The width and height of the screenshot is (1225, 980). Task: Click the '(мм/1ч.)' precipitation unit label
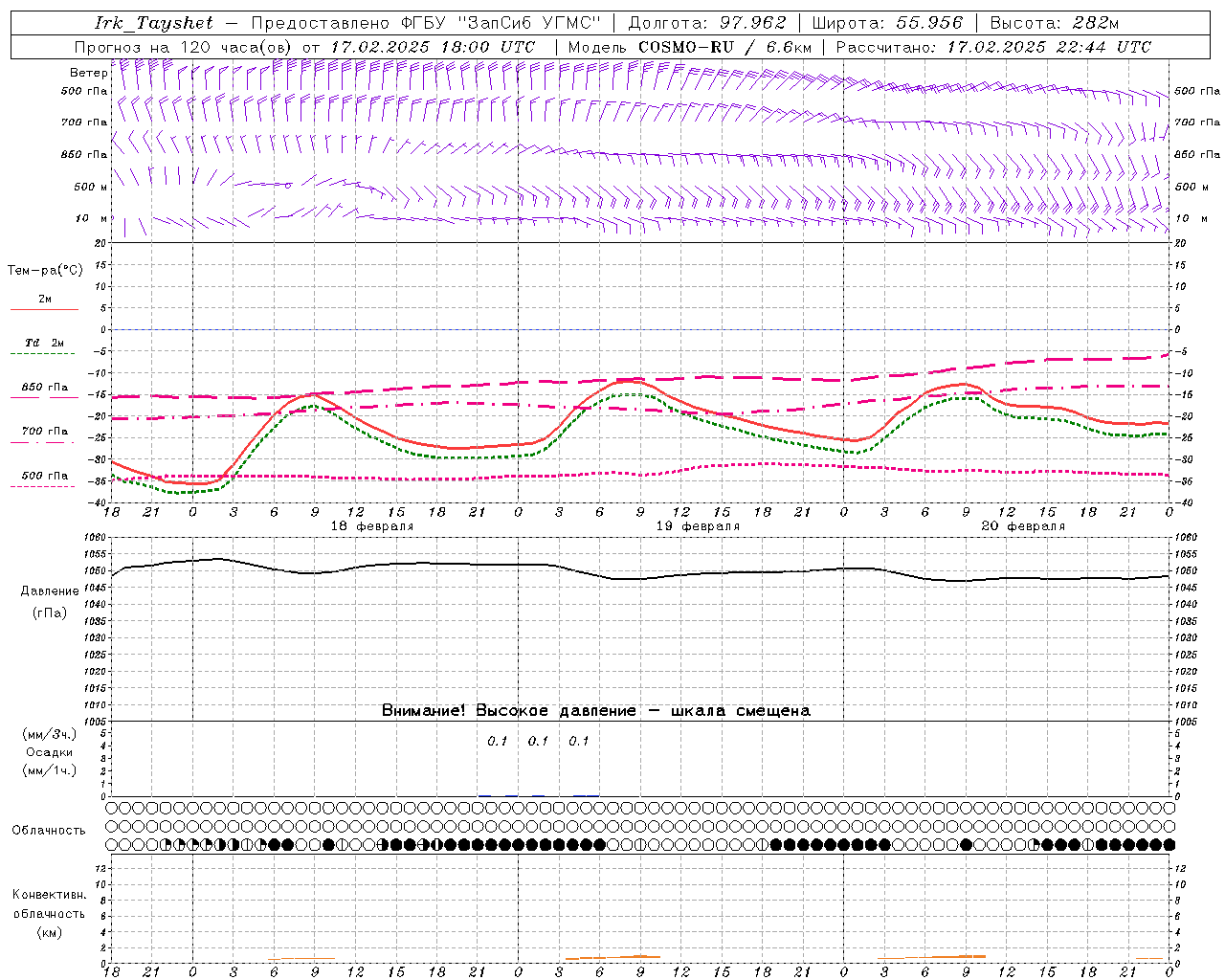50,770
